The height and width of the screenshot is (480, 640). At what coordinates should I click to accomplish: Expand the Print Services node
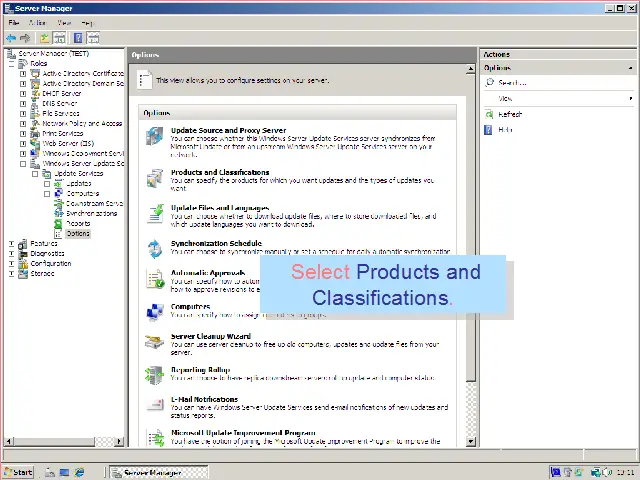23,133
